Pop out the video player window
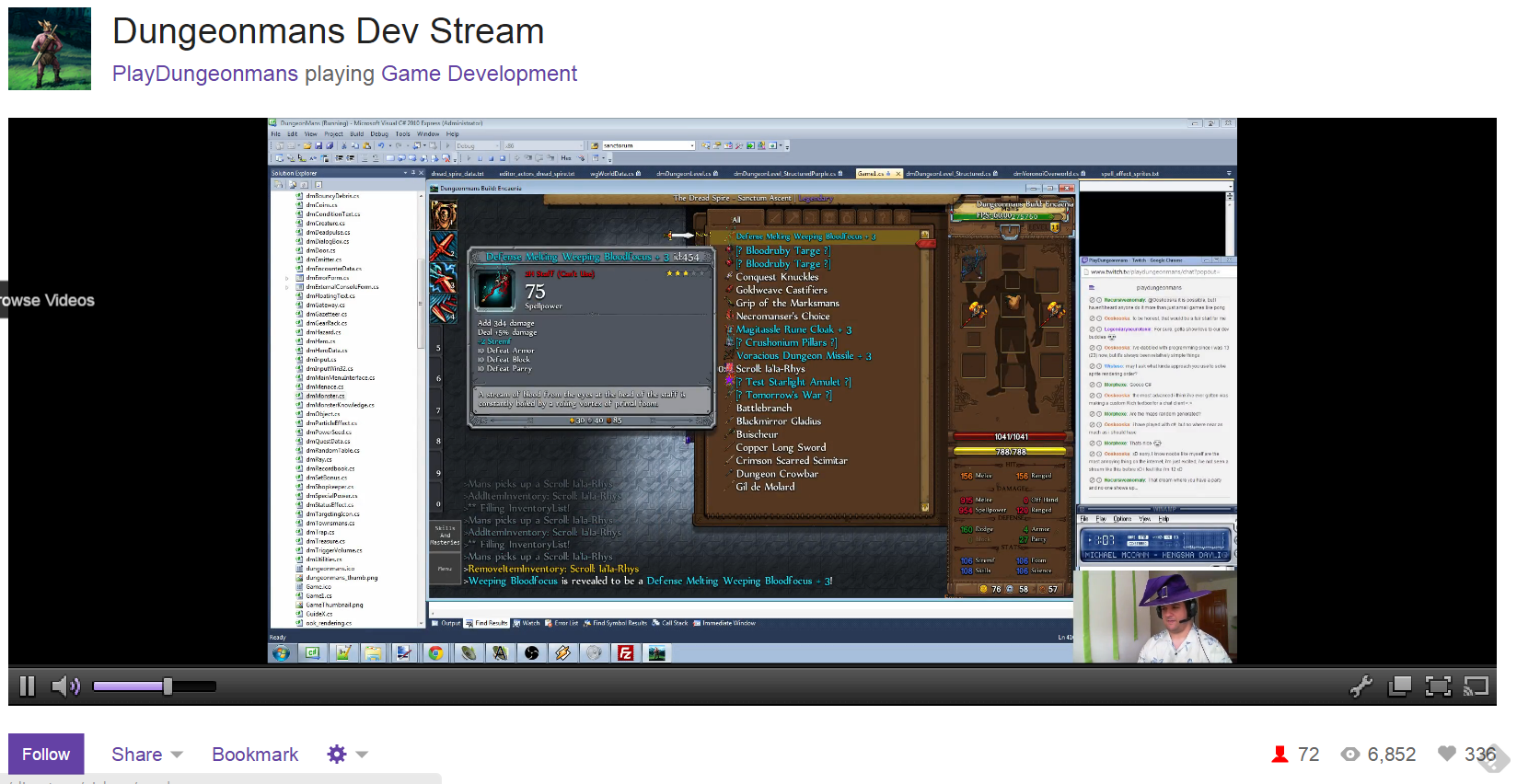The height and width of the screenshot is (784, 1517). click(x=1399, y=686)
